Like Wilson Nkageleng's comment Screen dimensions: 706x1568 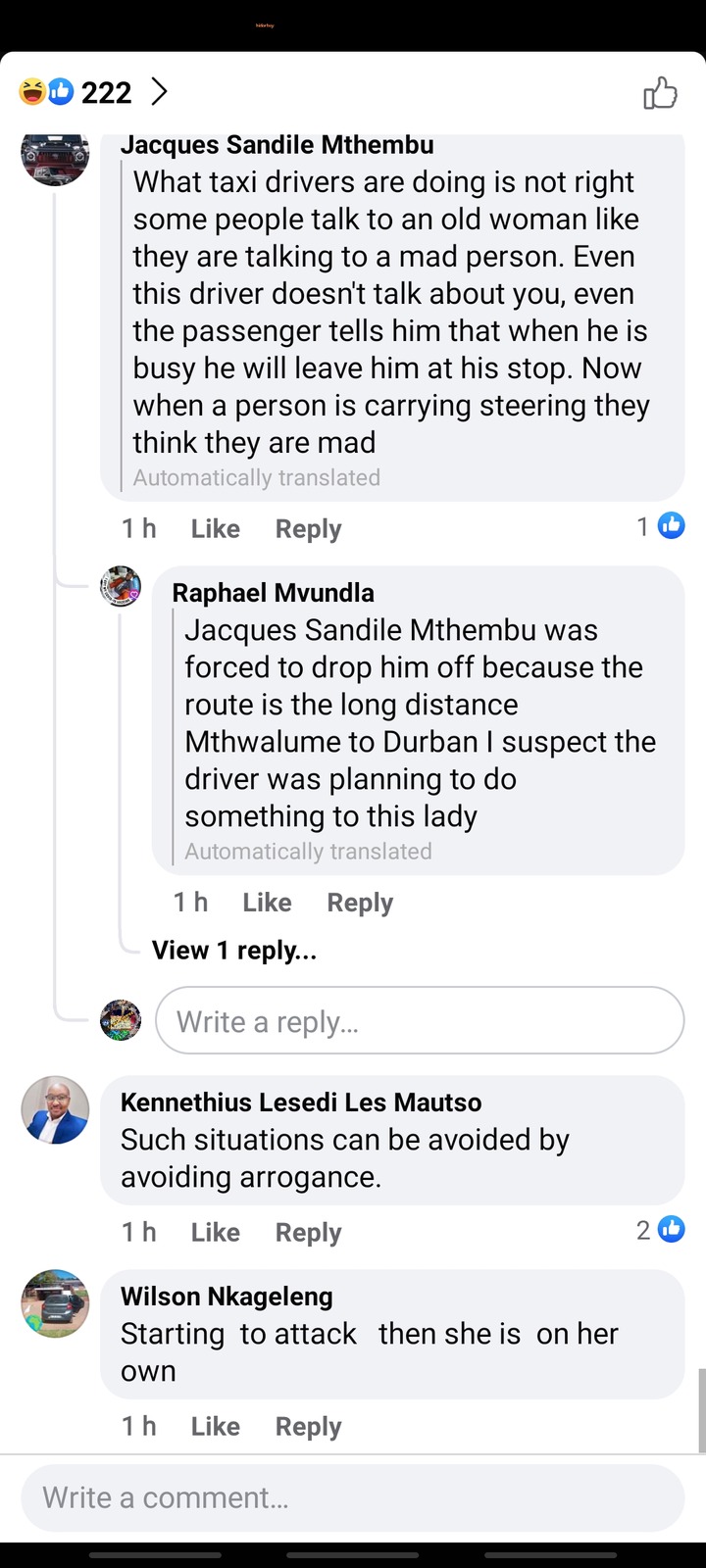(215, 1426)
